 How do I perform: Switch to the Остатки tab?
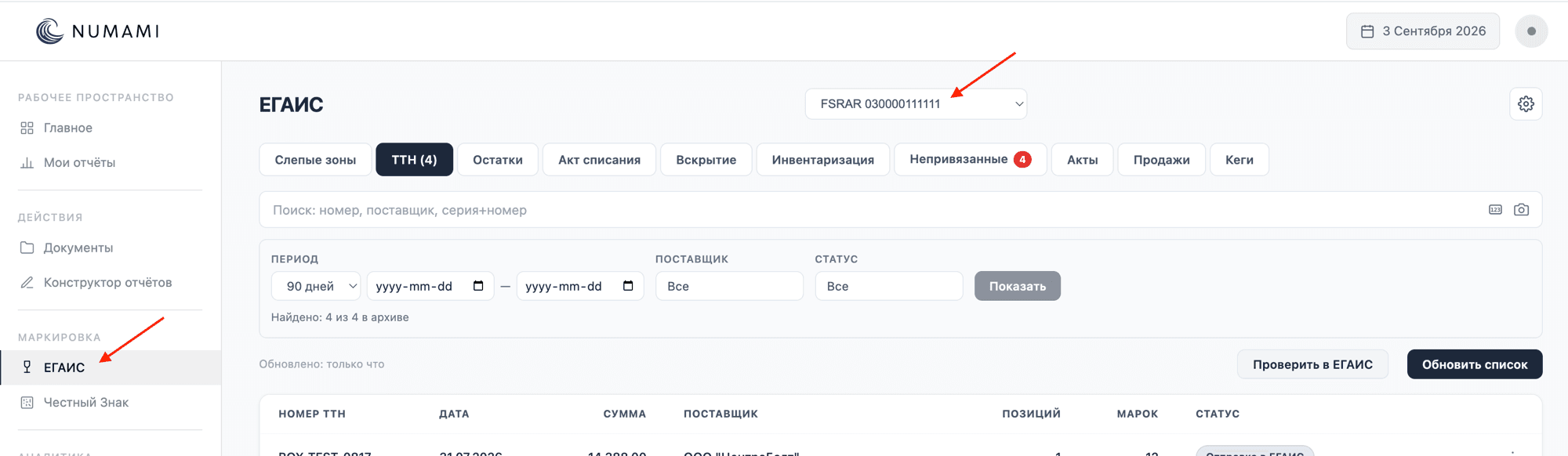point(498,160)
